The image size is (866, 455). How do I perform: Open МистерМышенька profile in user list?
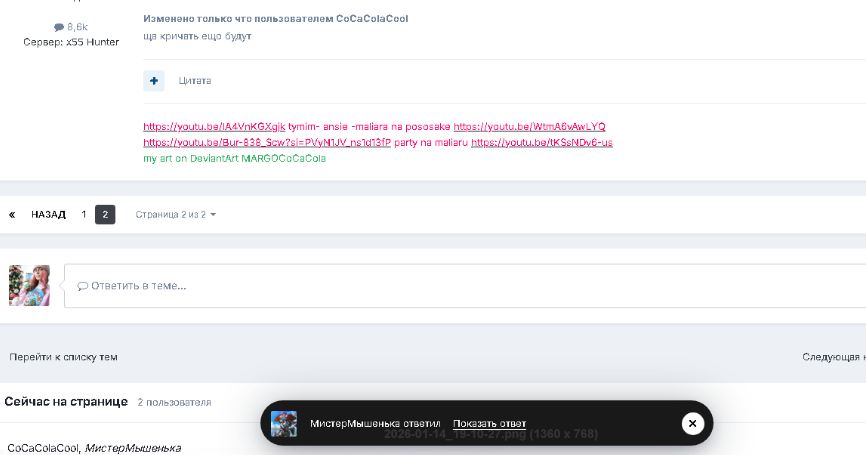coord(133,448)
